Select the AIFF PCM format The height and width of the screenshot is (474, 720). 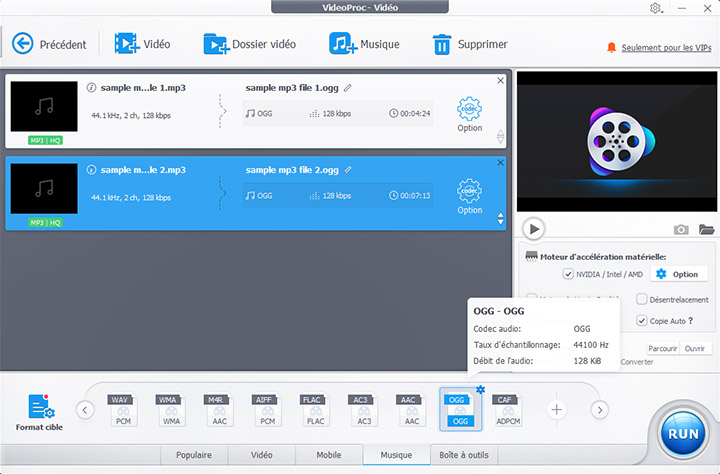tap(267, 410)
